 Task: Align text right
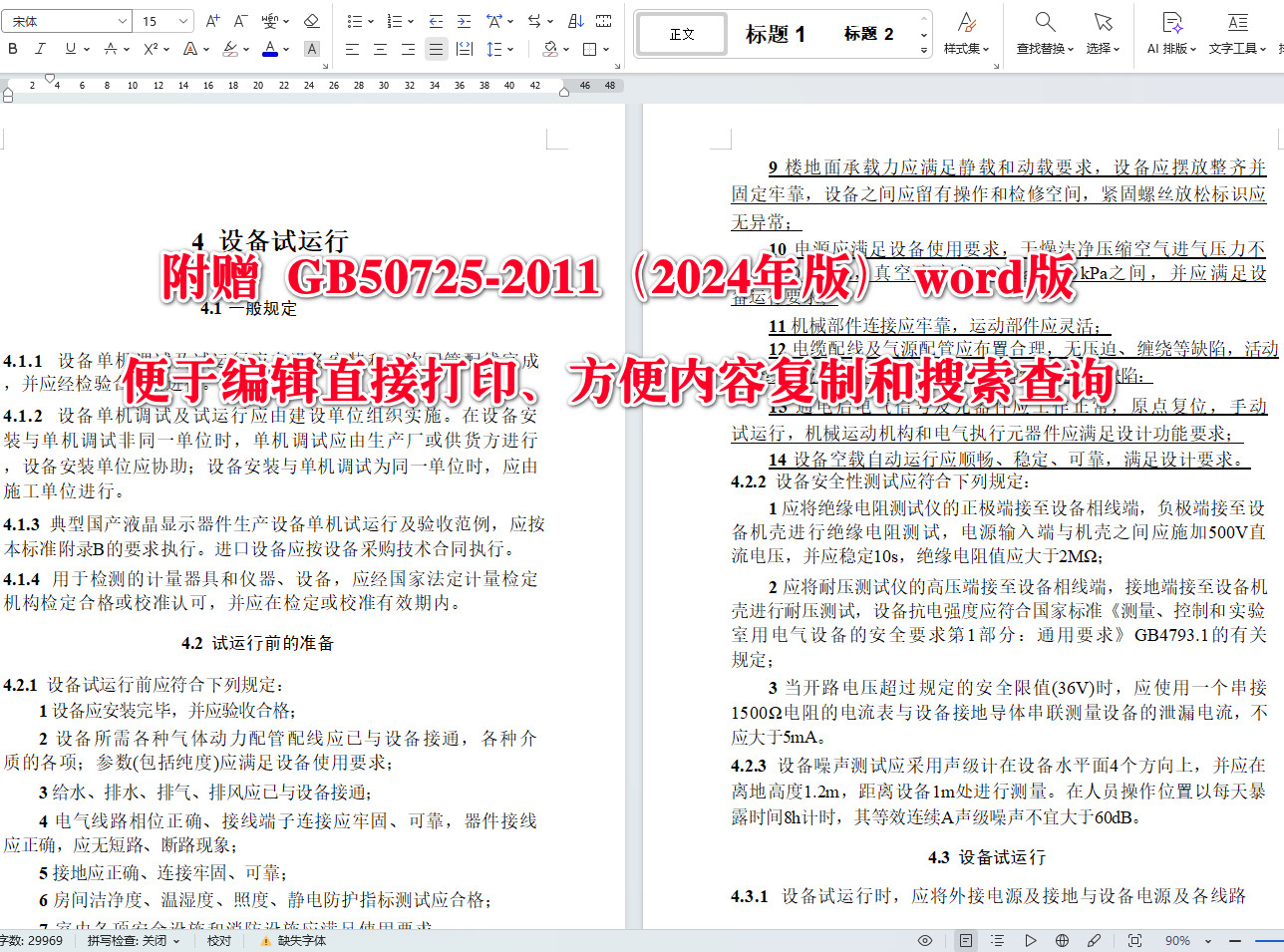pyautogui.click(x=409, y=49)
